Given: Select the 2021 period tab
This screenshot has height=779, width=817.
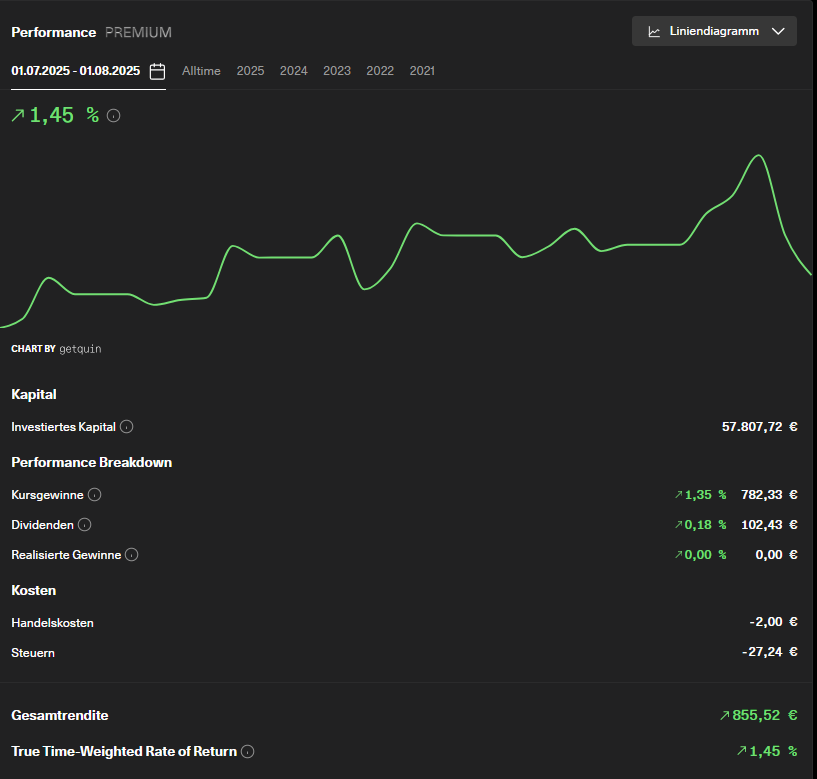Looking at the screenshot, I should [x=422, y=71].
